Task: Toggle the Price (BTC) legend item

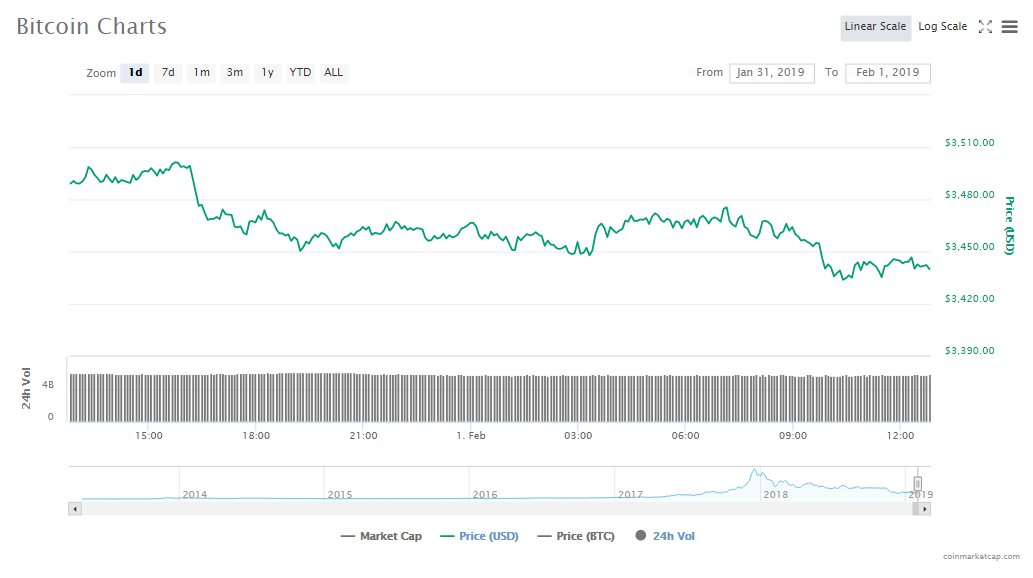Action: [x=578, y=536]
